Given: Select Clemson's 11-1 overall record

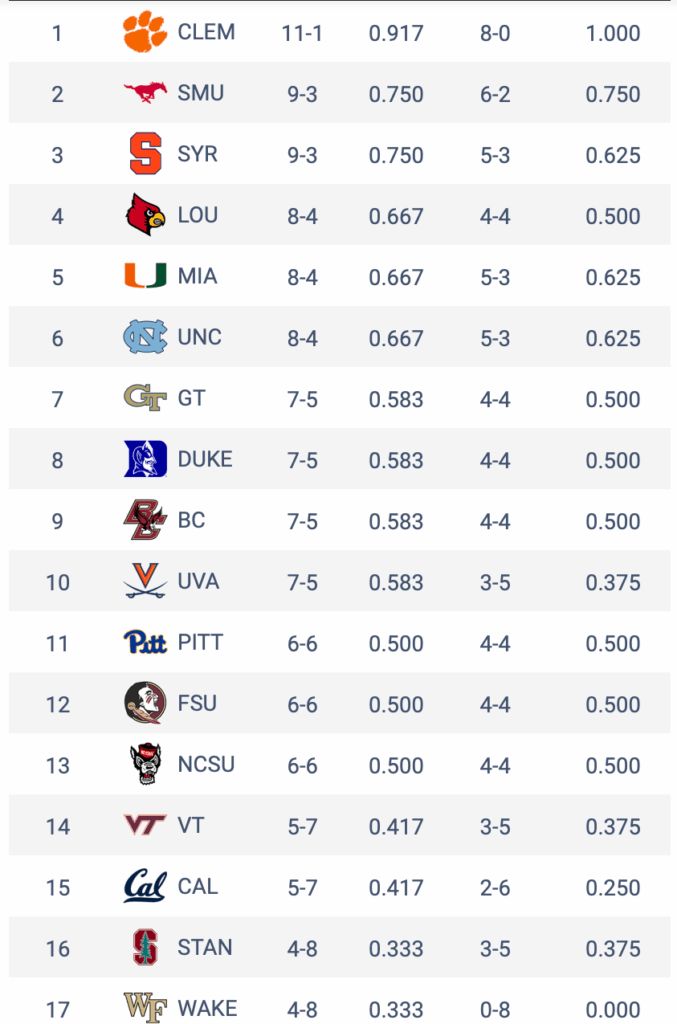Looking at the screenshot, I should pos(302,33).
